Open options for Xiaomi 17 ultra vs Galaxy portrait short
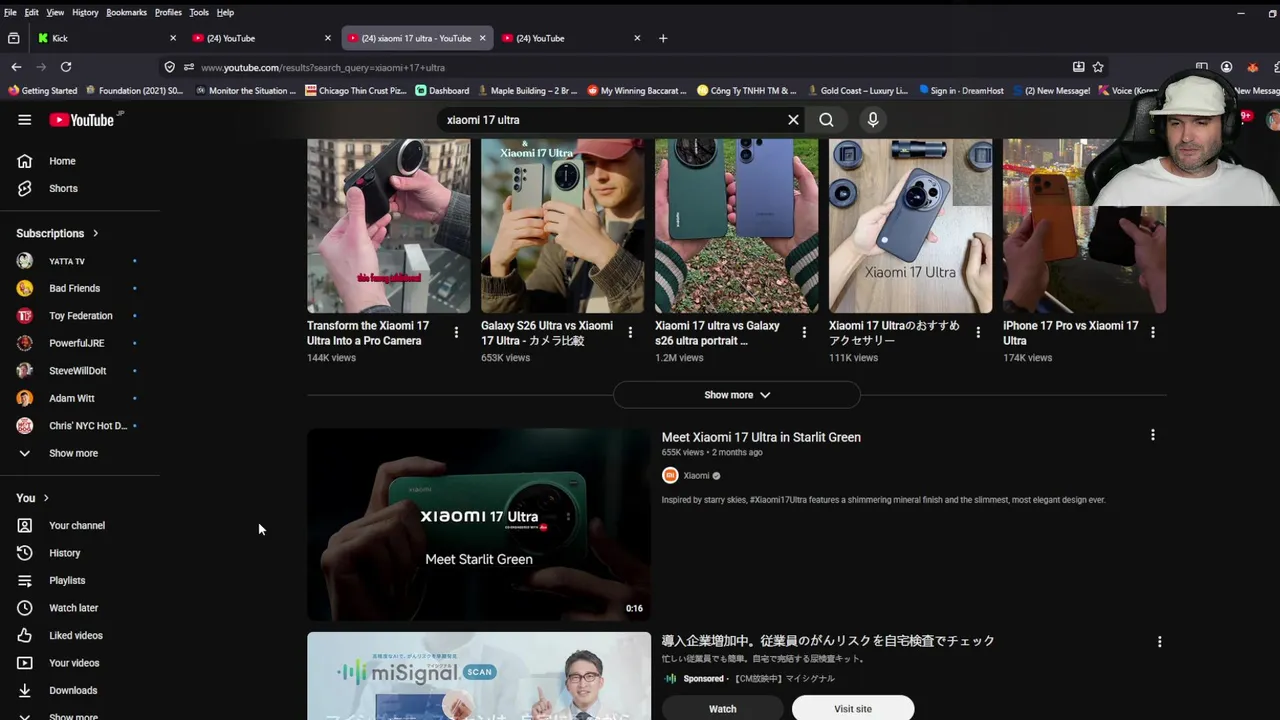Viewport: 1280px width, 720px height. (x=804, y=332)
